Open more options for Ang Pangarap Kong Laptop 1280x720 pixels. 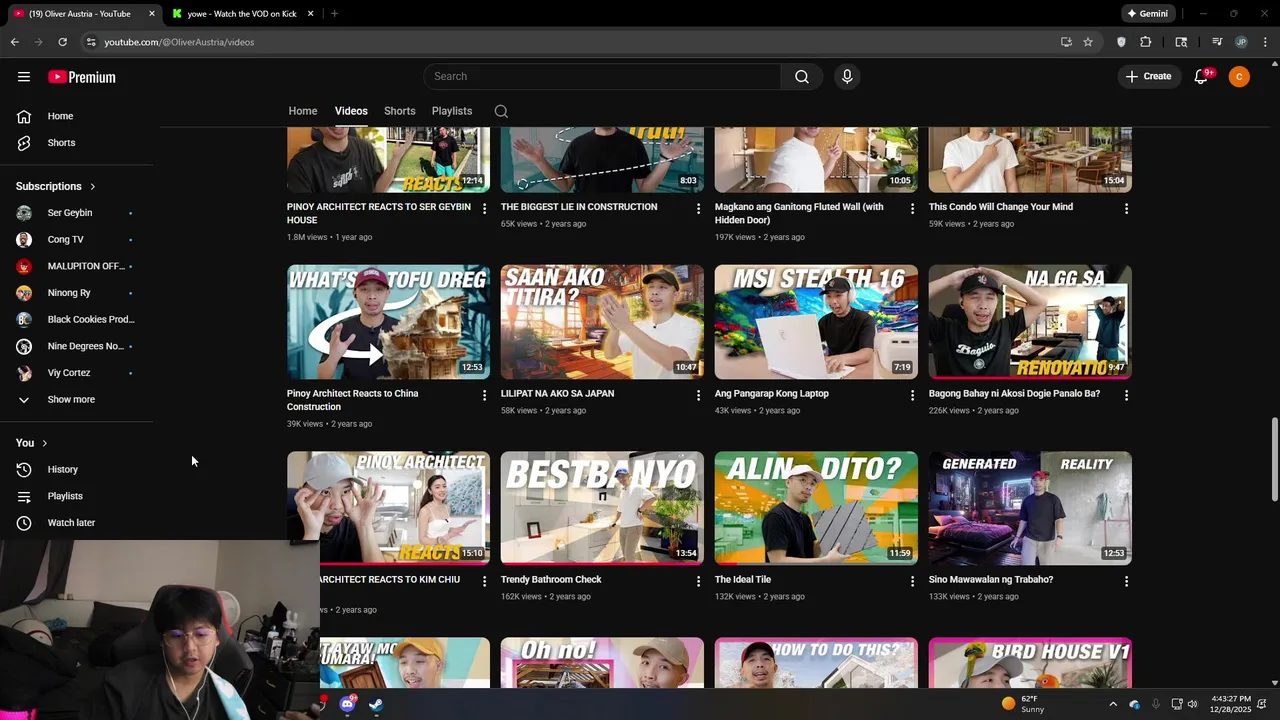pyautogui.click(x=912, y=395)
